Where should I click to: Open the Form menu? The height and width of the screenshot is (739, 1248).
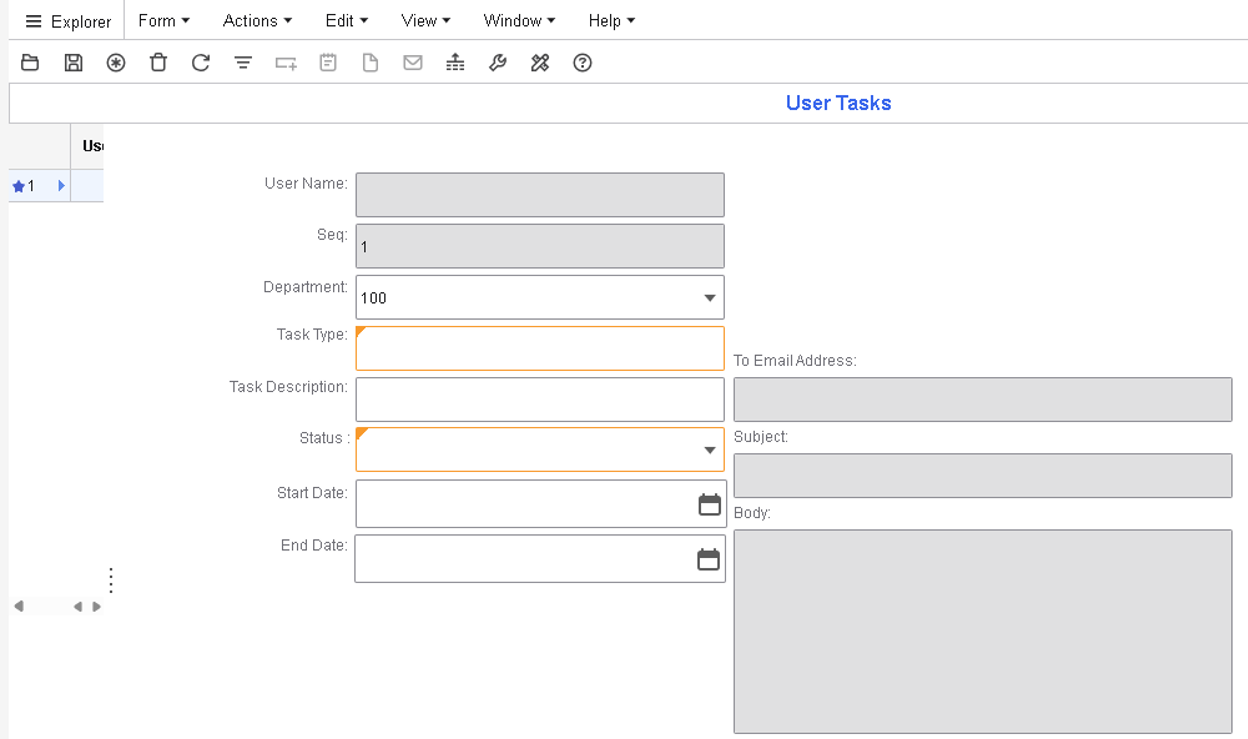tap(164, 21)
